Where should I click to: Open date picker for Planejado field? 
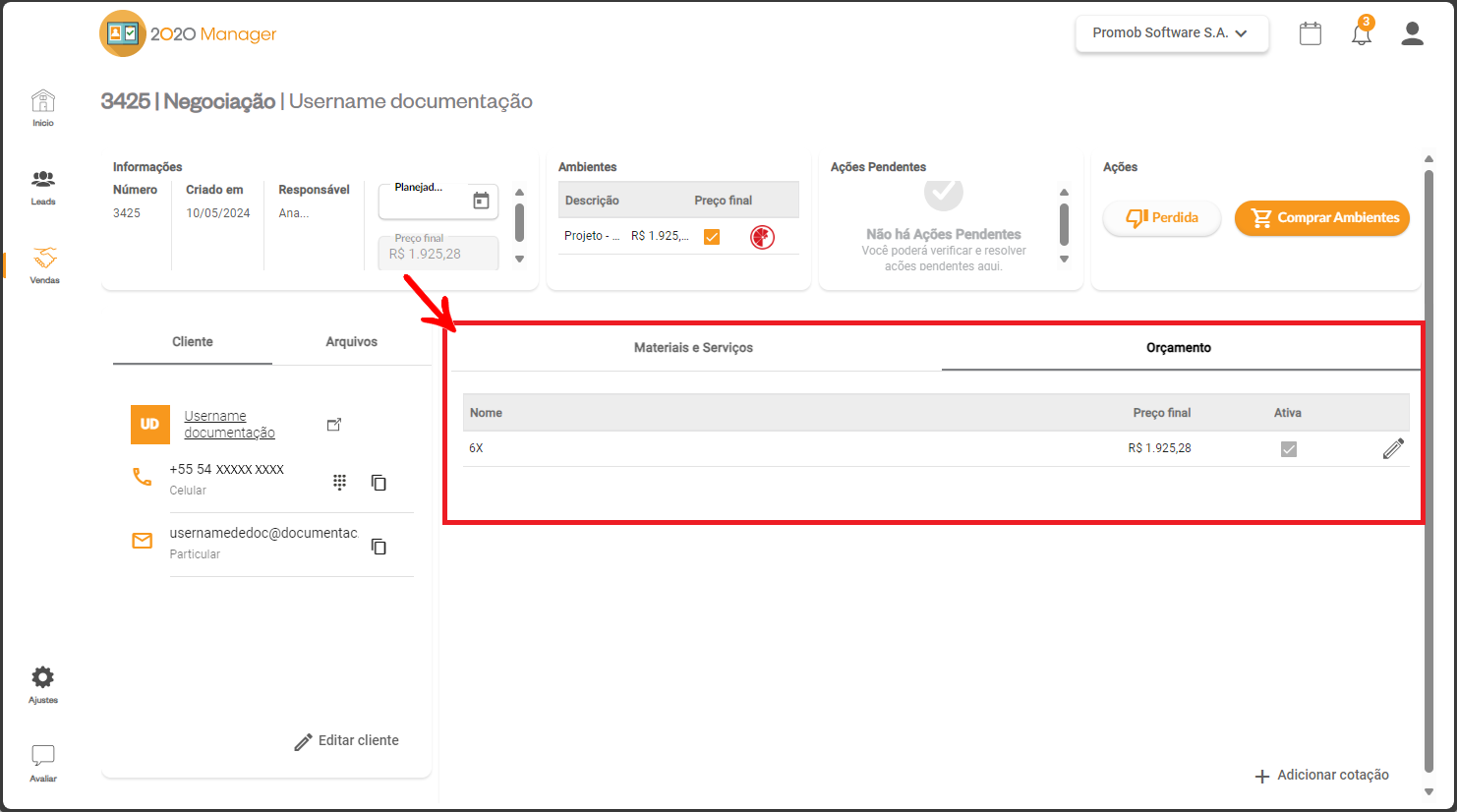(x=481, y=201)
